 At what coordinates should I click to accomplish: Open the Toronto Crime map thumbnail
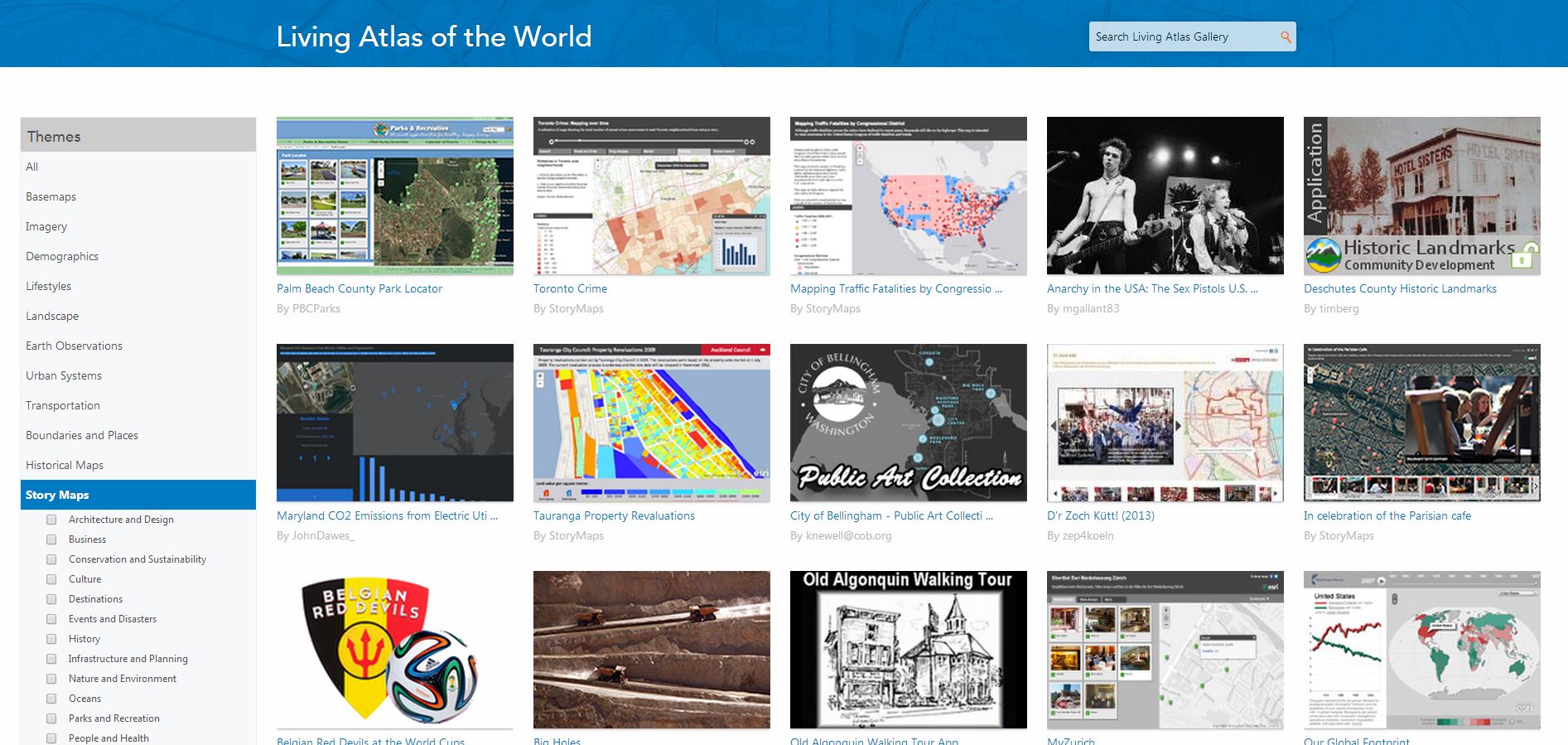coord(652,196)
